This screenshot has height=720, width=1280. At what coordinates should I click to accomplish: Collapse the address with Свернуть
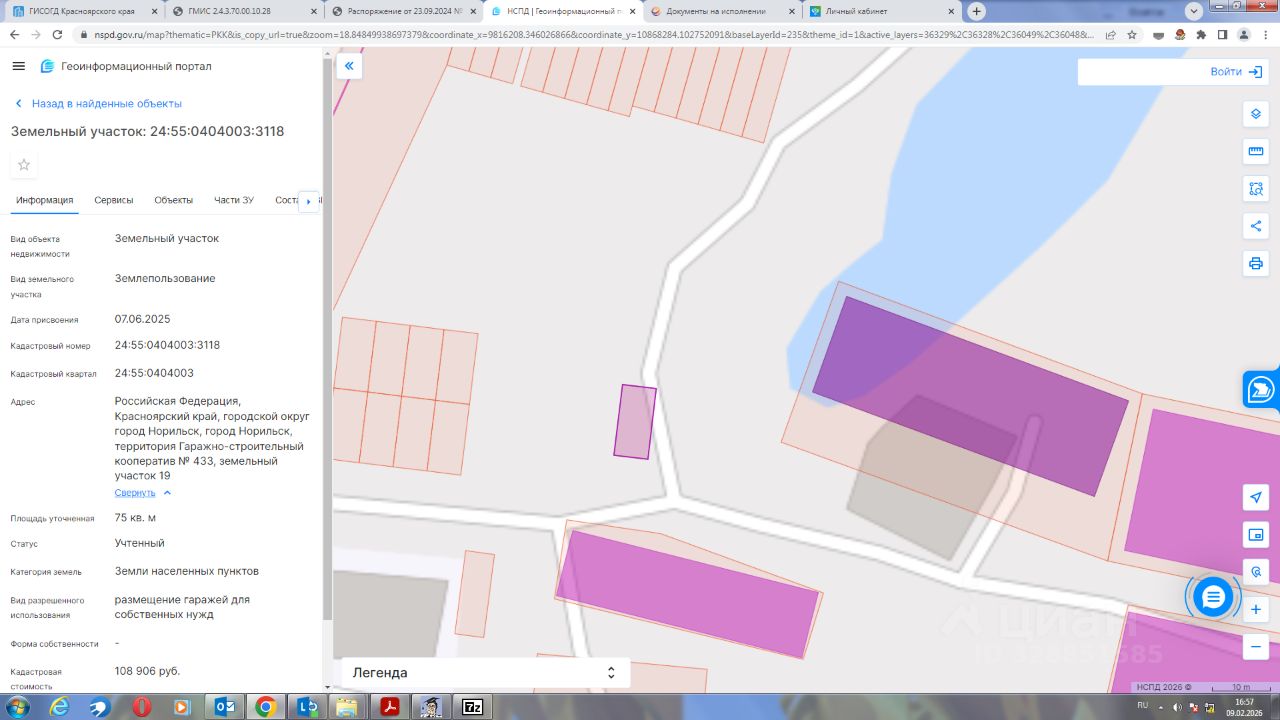tap(143, 493)
